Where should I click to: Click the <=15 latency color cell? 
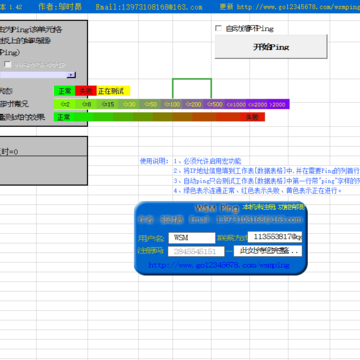click(x=107, y=104)
